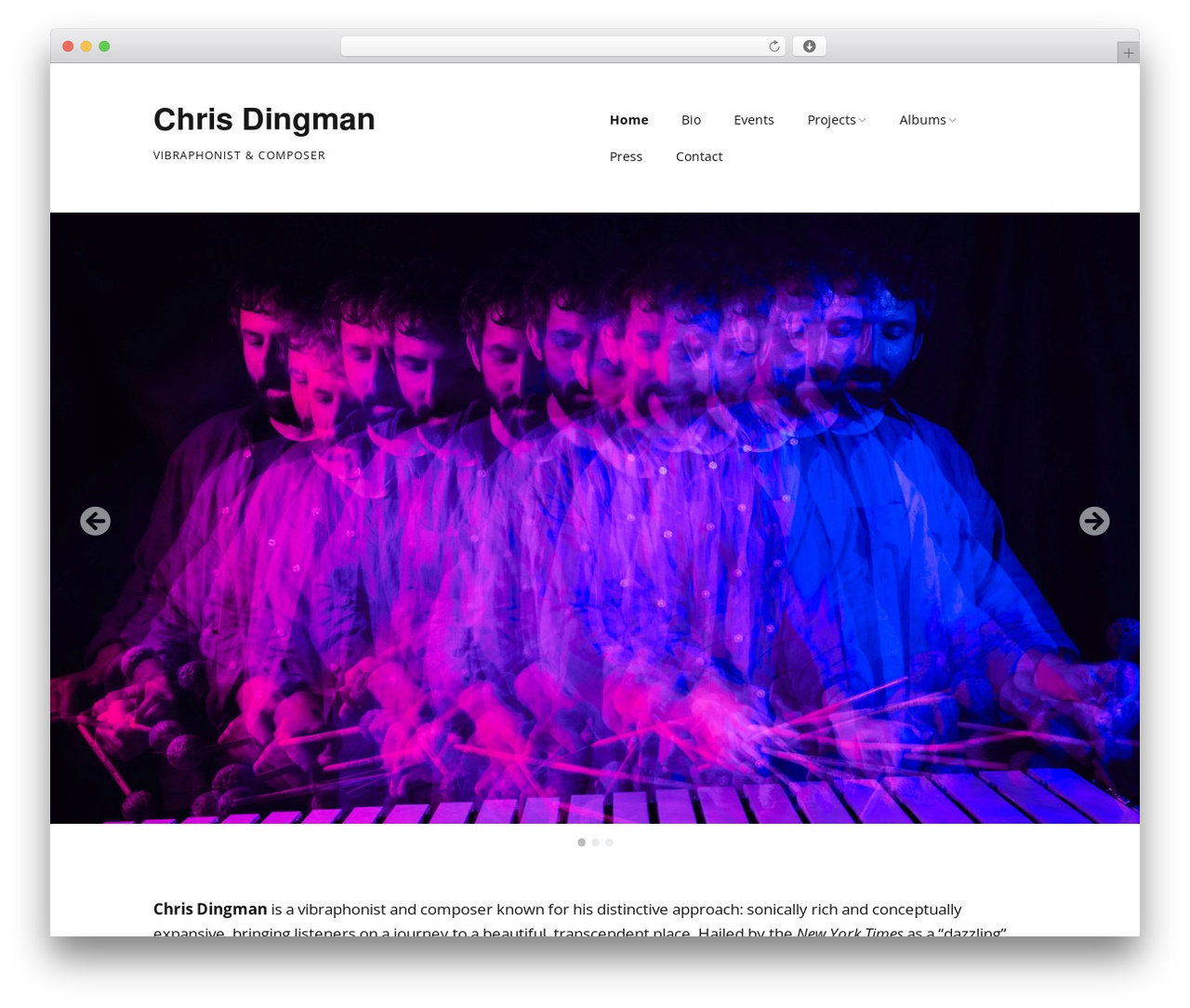Screen dimensions: 1190x1008
Task: Select the third slider dot
Action: (609, 842)
